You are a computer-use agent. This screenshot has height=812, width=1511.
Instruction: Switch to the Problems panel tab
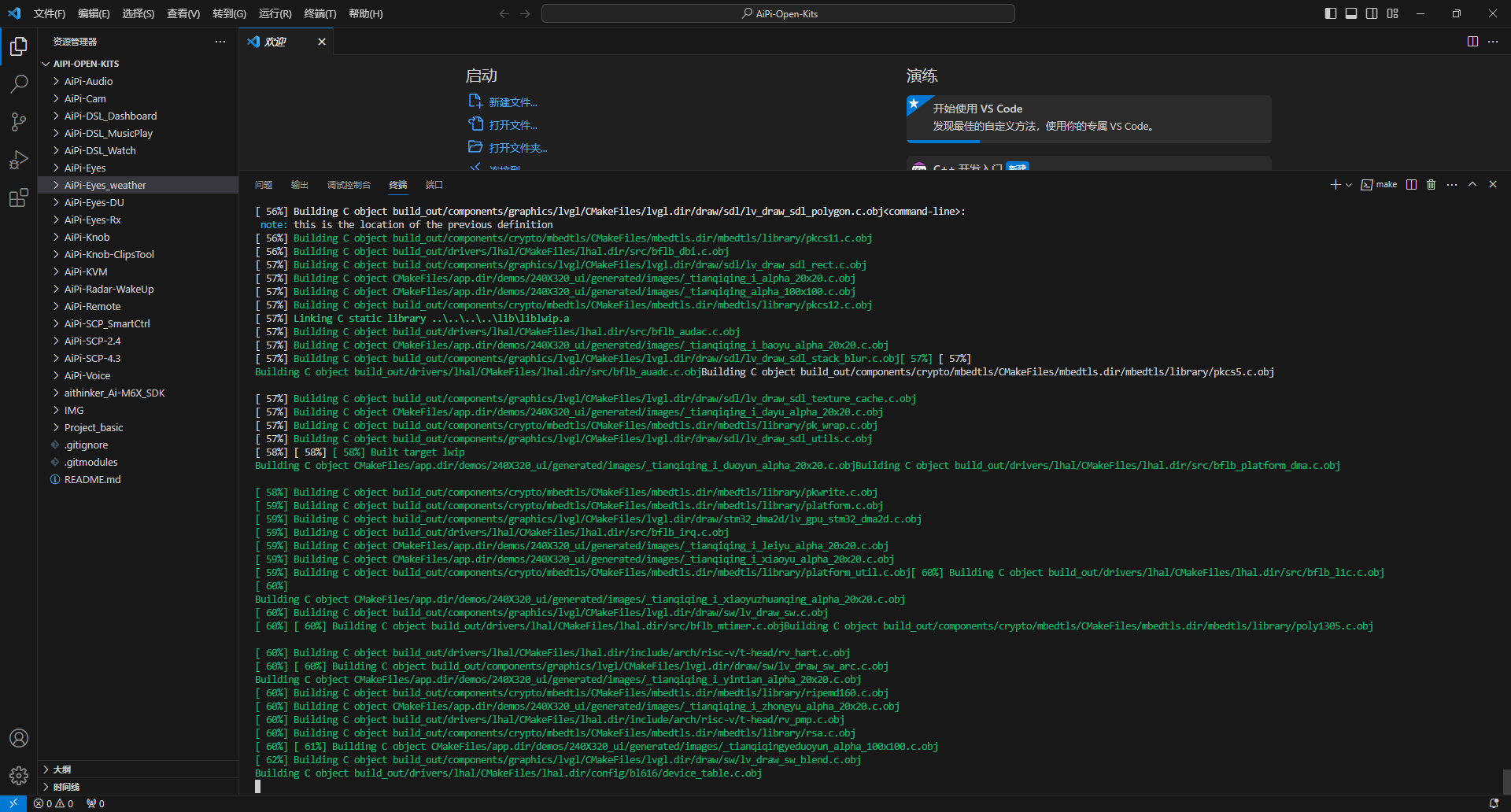264,185
